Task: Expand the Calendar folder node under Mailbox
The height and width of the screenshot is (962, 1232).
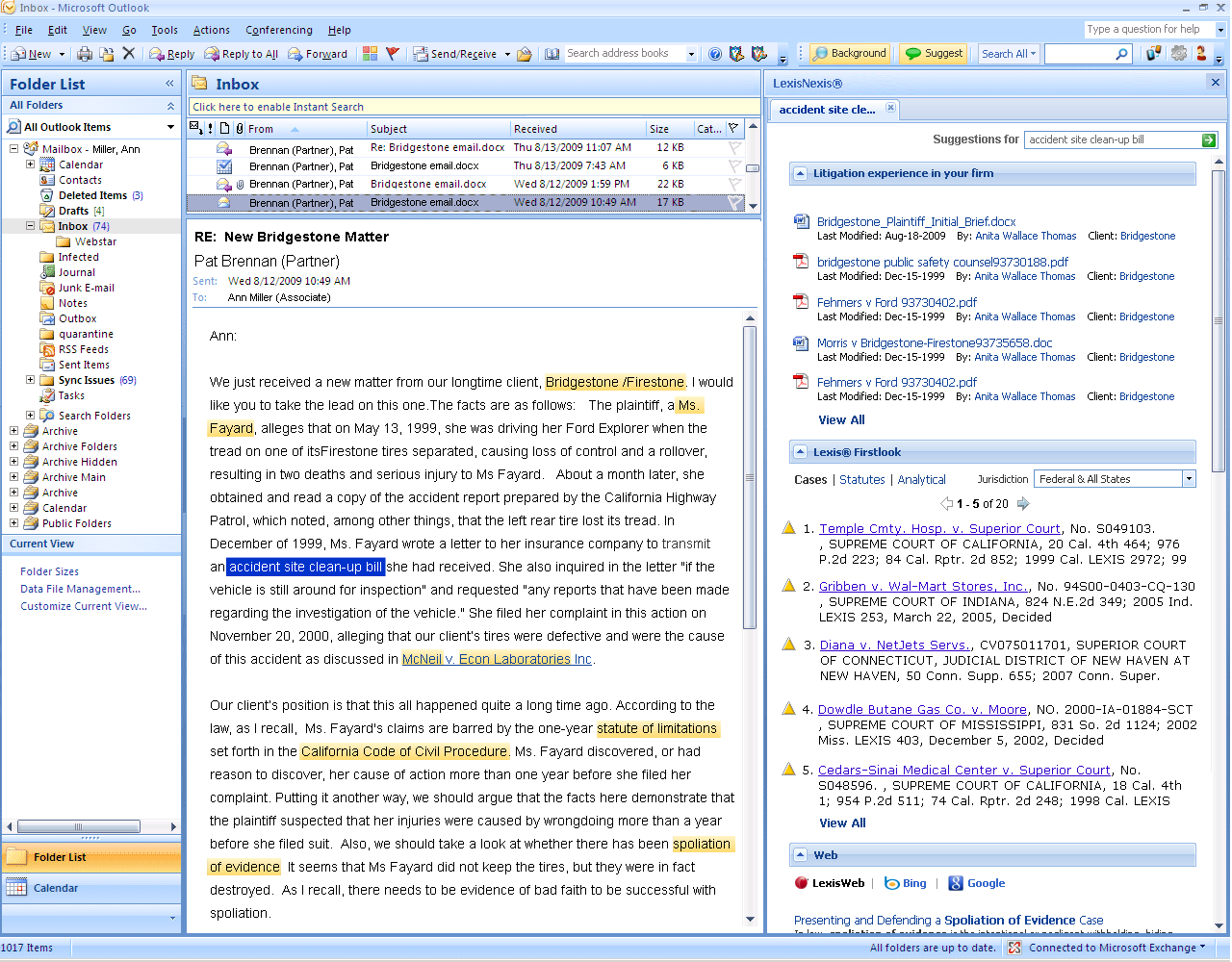Action: (30, 165)
